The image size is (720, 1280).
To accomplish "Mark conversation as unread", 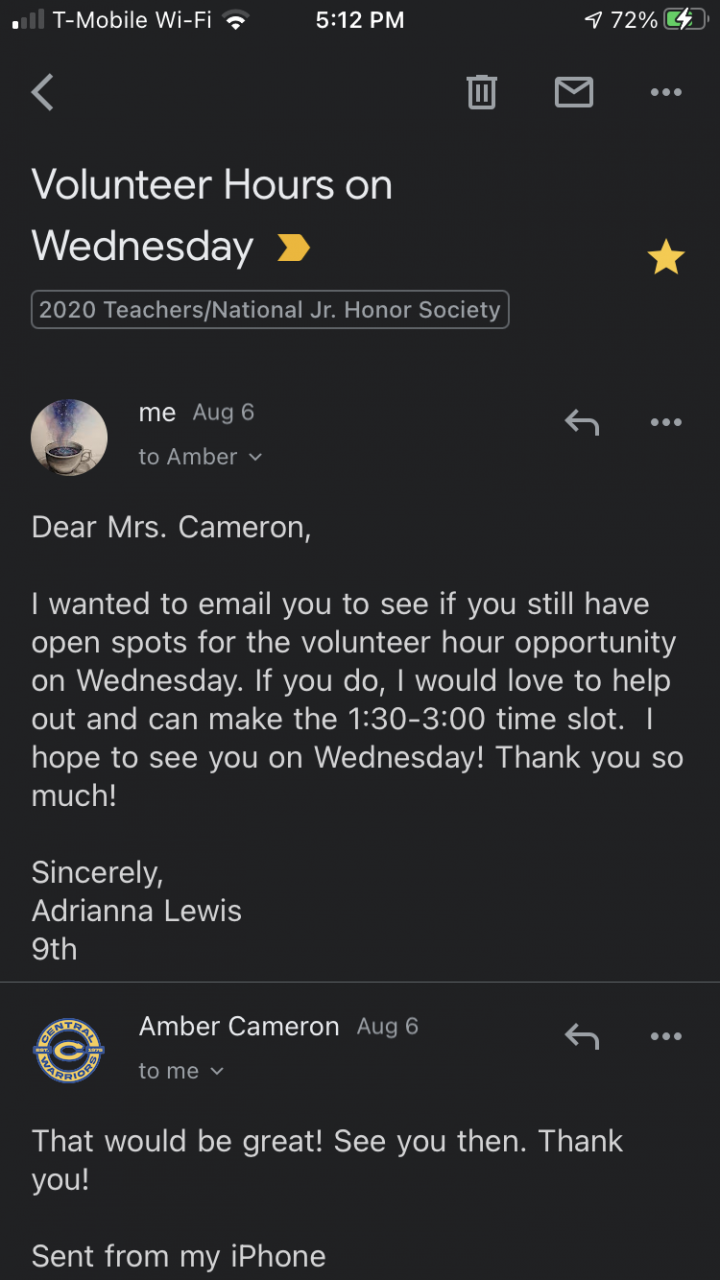I will pyautogui.click(x=573, y=92).
